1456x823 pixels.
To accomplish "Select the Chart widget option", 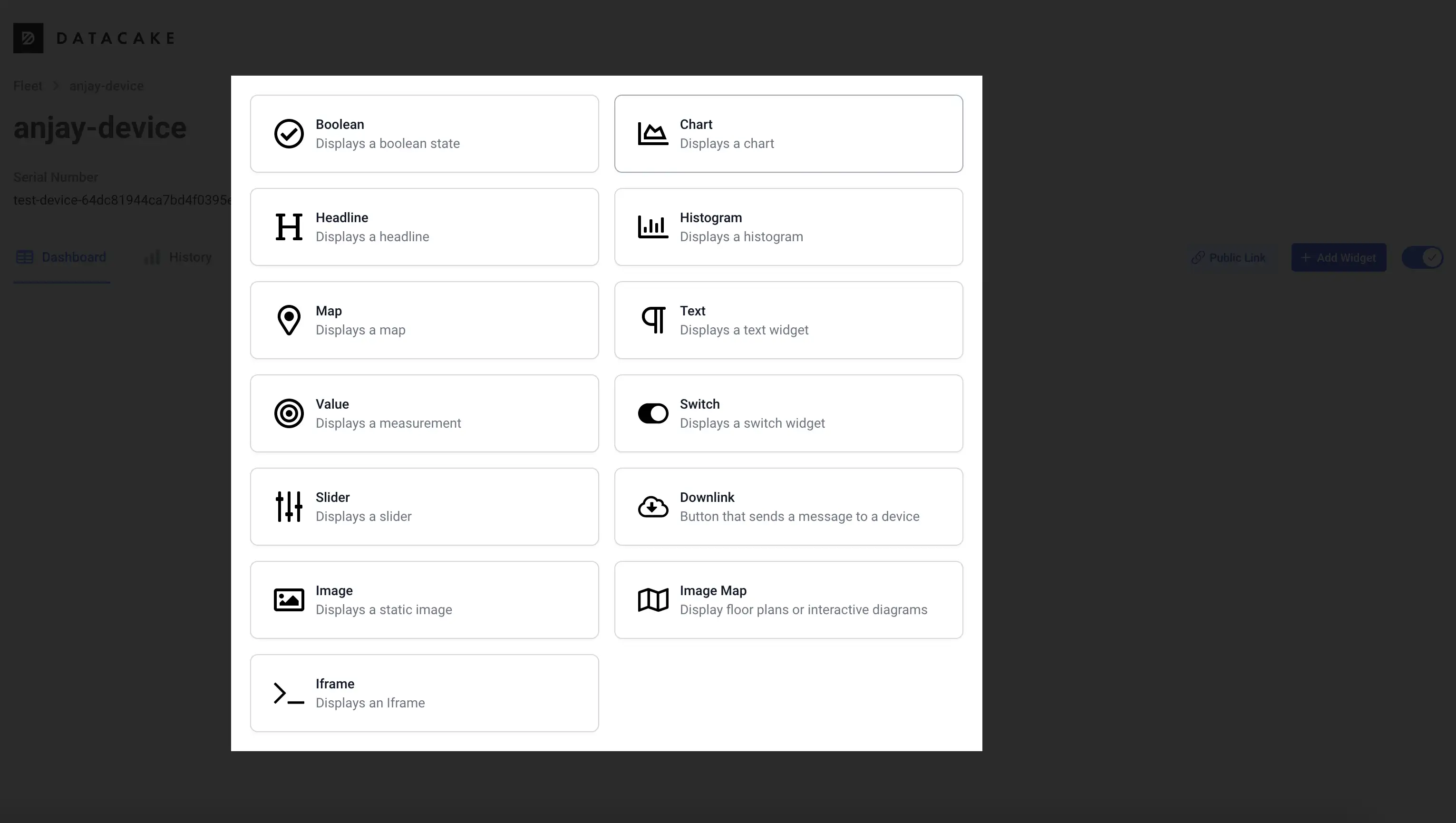I will point(788,133).
